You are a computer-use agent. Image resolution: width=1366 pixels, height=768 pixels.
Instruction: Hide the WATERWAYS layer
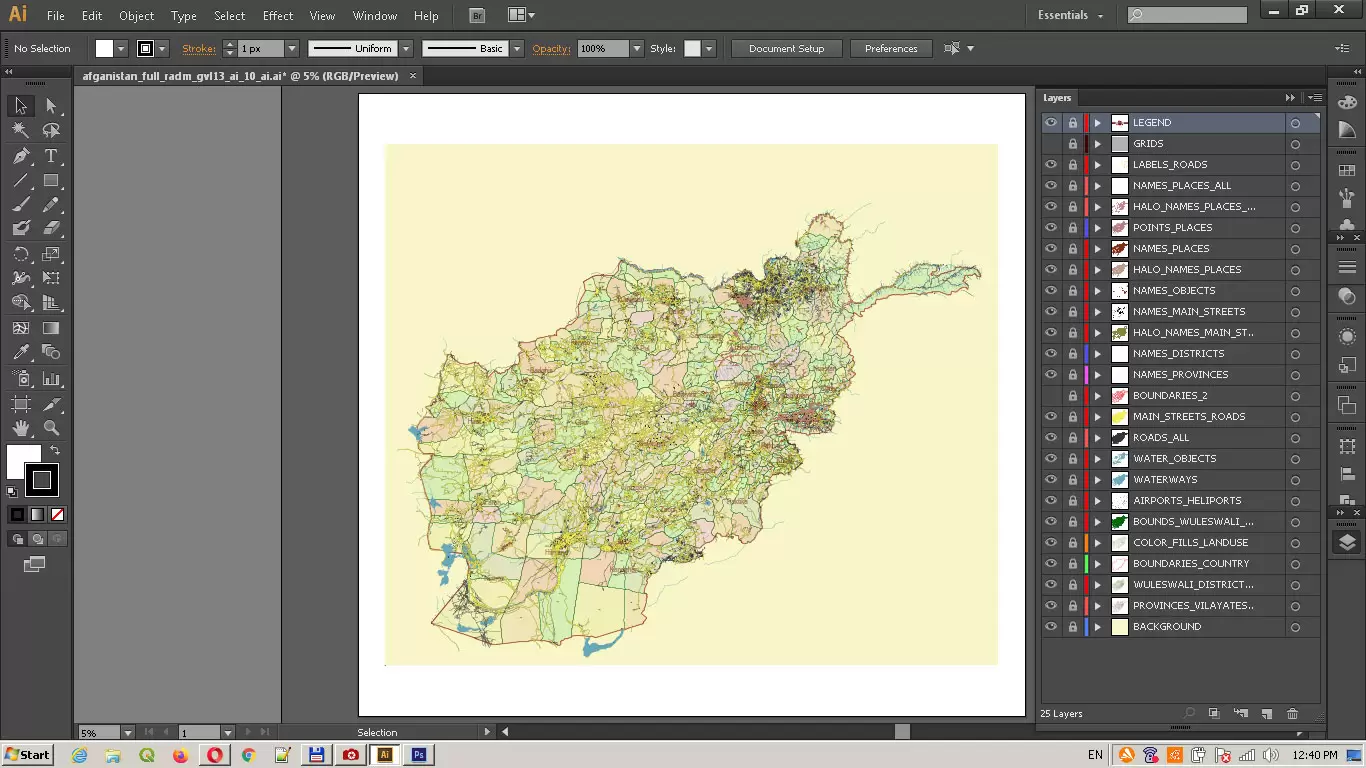[x=1051, y=480]
